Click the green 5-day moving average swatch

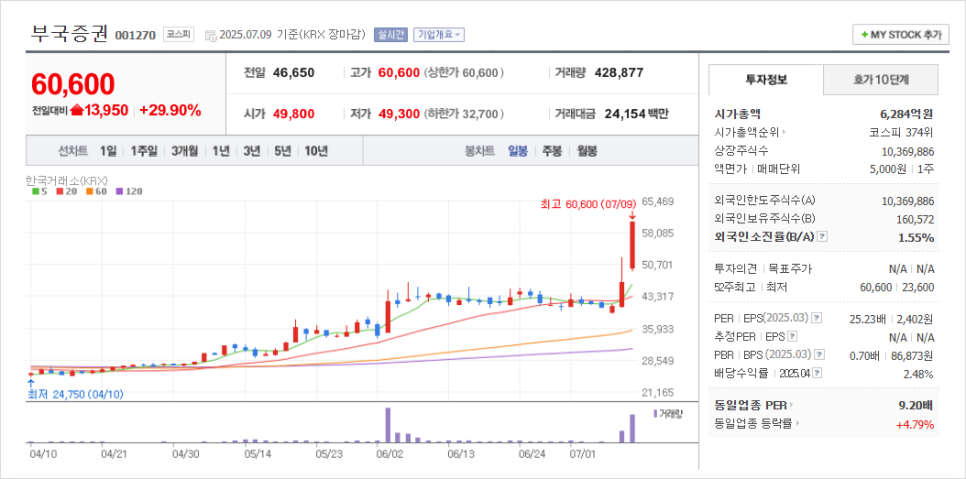point(35,191)
